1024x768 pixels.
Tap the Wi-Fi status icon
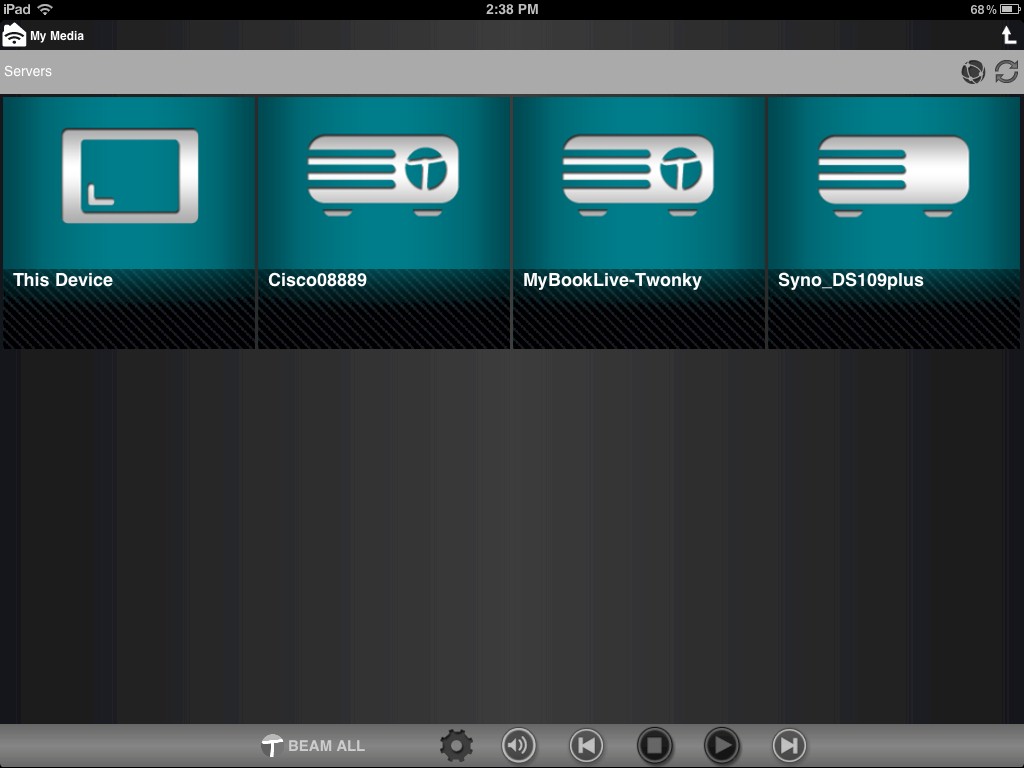[45, 9]
